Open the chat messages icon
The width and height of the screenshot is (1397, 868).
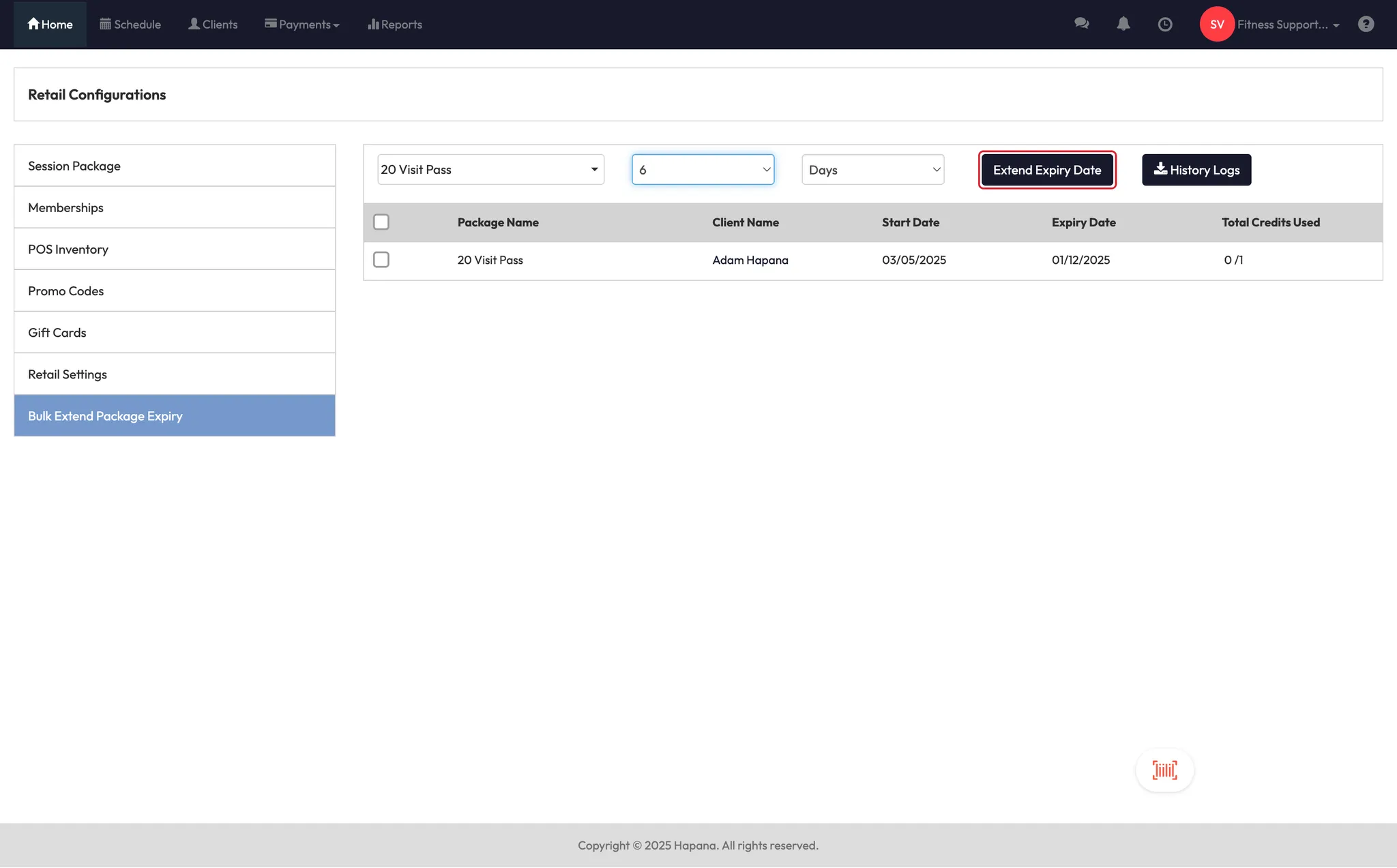tap(1081, 24)
